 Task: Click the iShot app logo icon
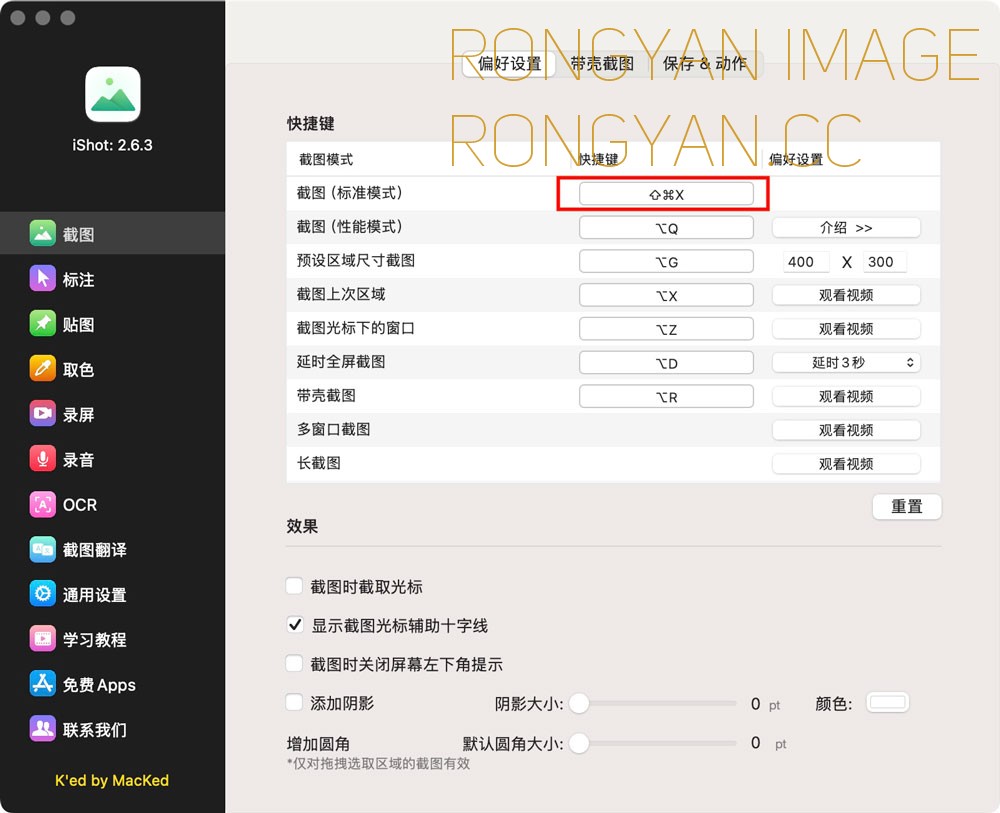point(113,94)
